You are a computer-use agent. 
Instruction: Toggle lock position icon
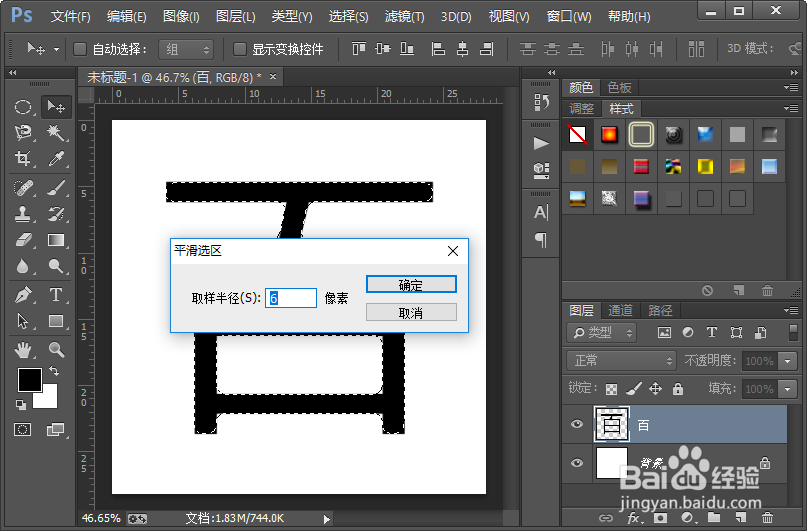(655, 389)
